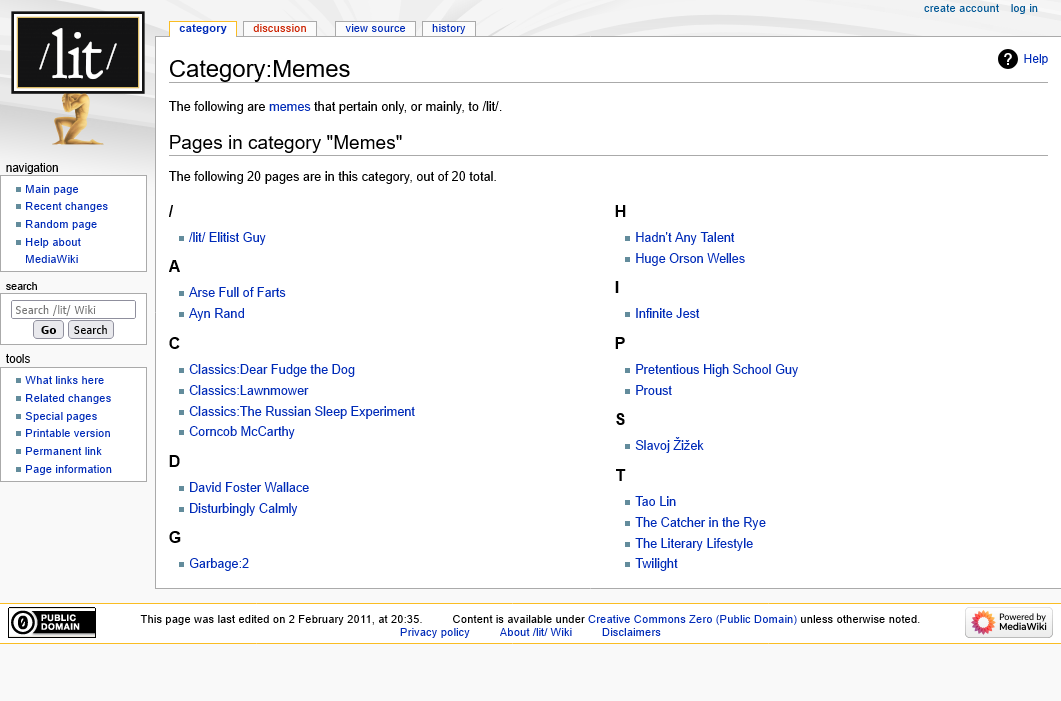
Task: Open the Corncob McCarthy page
Action: [242, 432]
